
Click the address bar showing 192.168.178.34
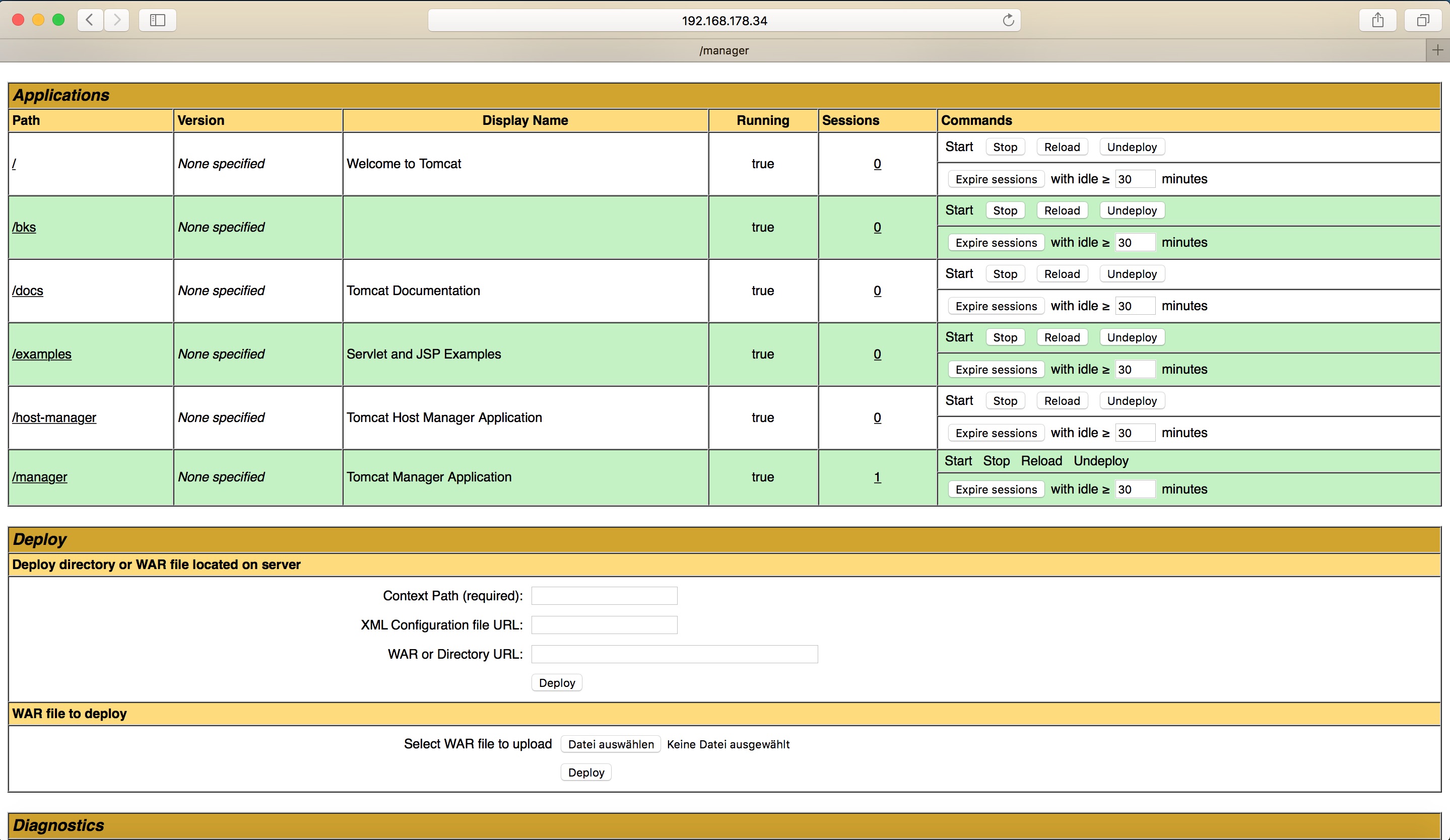pos(724,20)
